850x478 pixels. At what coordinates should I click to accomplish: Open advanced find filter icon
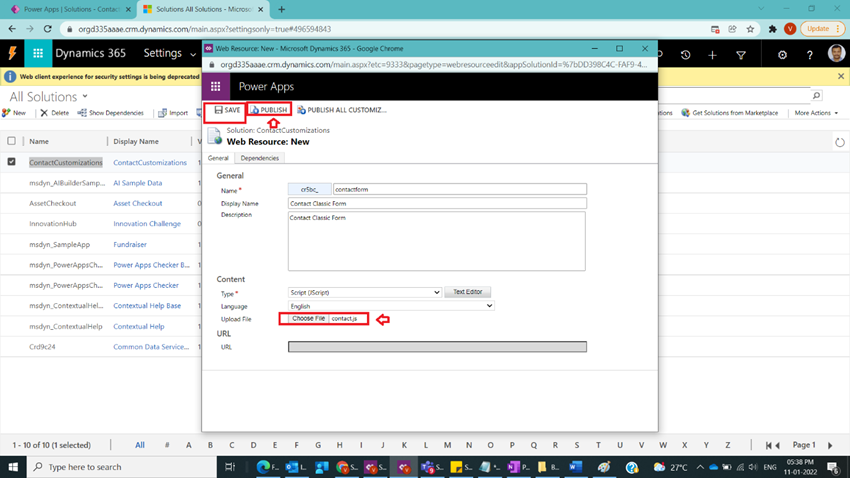[x=741, y=54]
